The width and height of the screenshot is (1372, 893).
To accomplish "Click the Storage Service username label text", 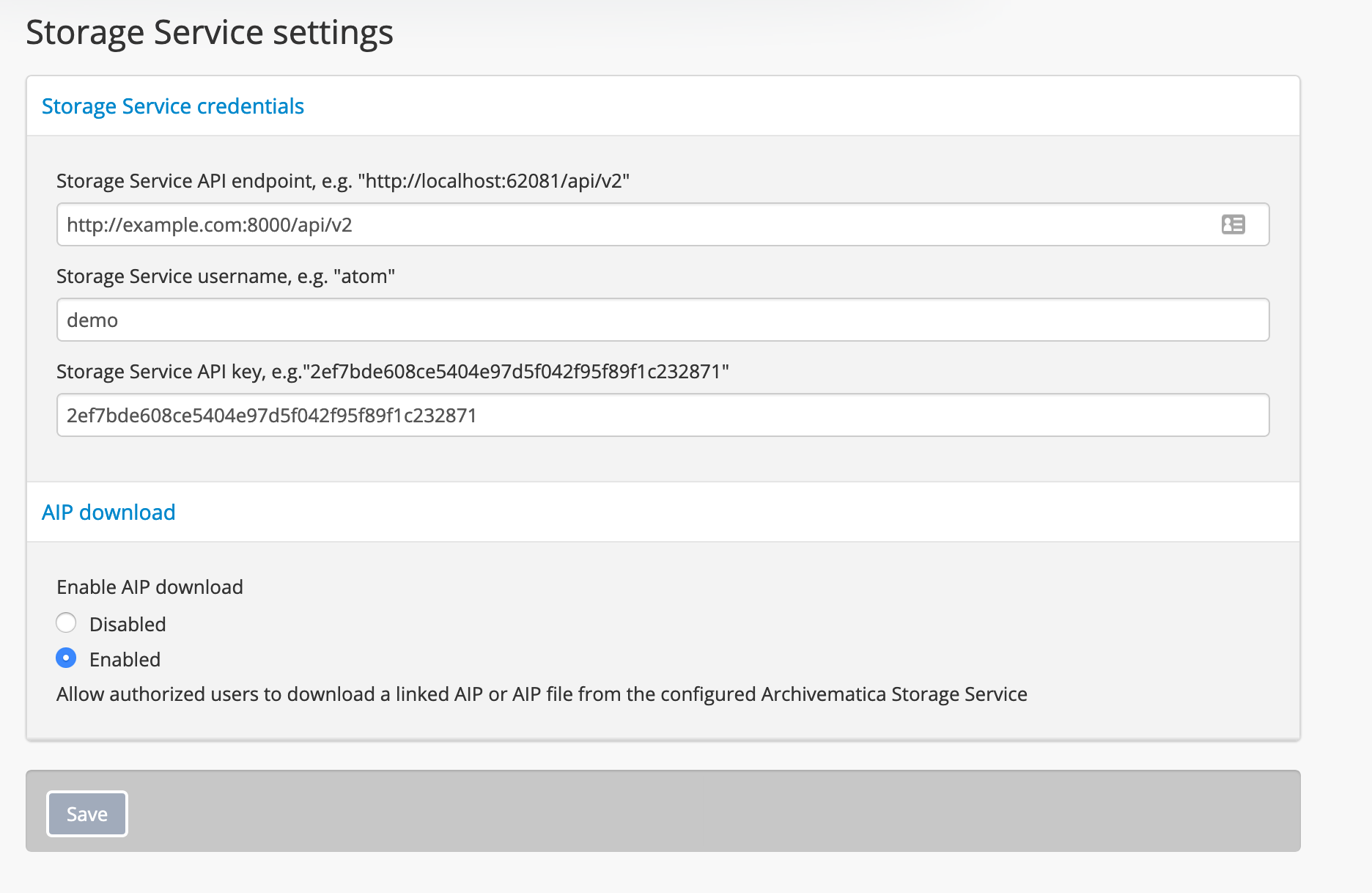I will pyautogui.click(x=225, y=276).
